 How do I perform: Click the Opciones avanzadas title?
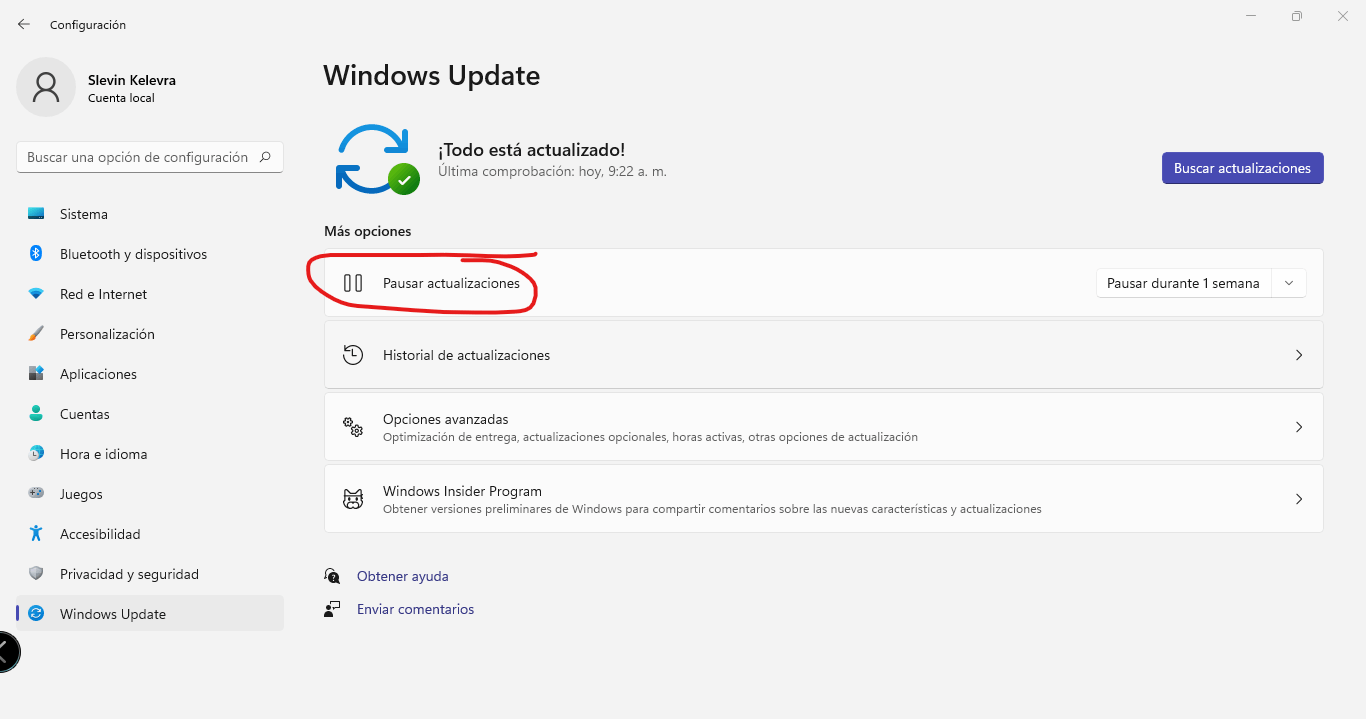coord(446,419)
